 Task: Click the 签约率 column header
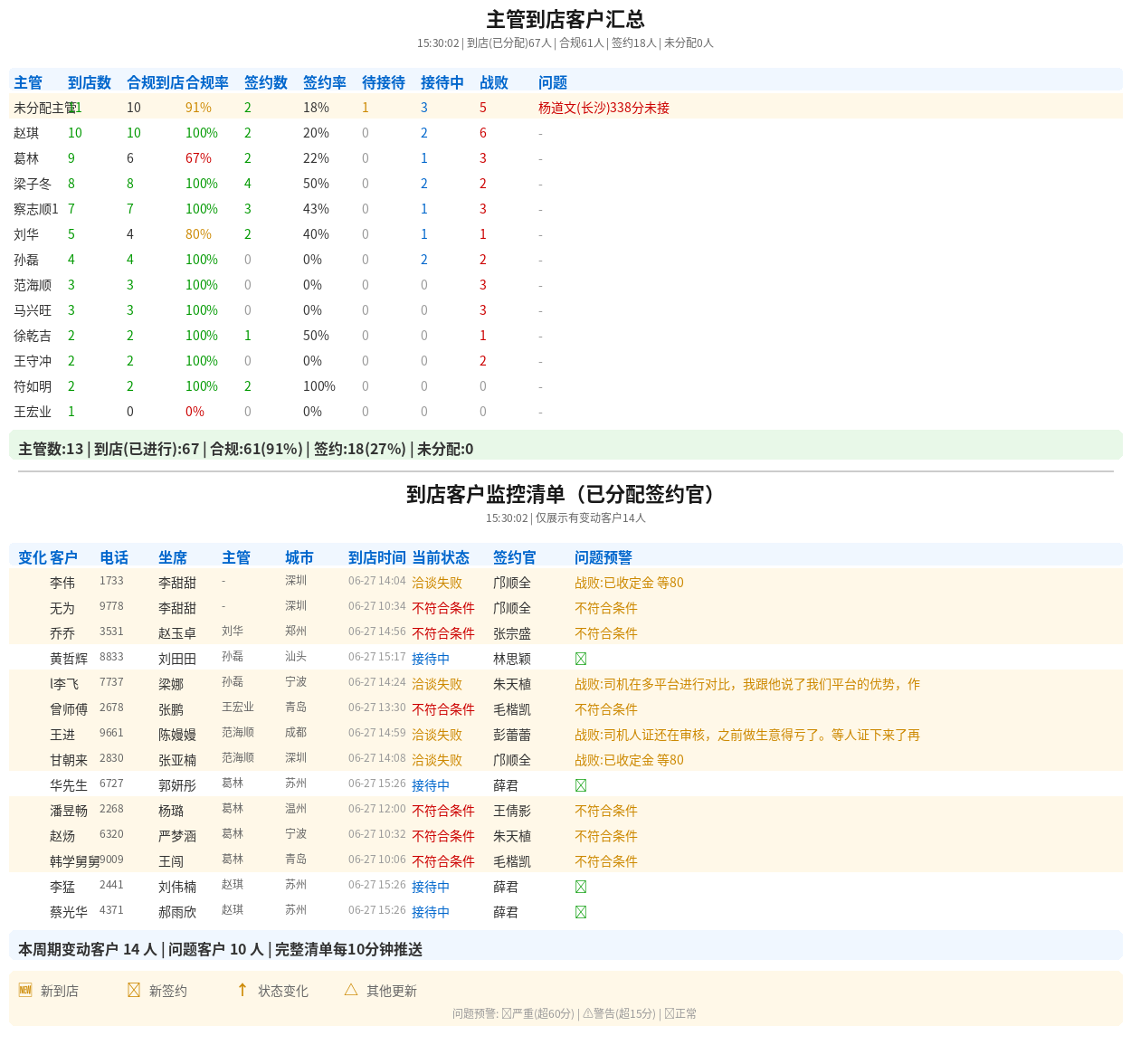[325, 82]
